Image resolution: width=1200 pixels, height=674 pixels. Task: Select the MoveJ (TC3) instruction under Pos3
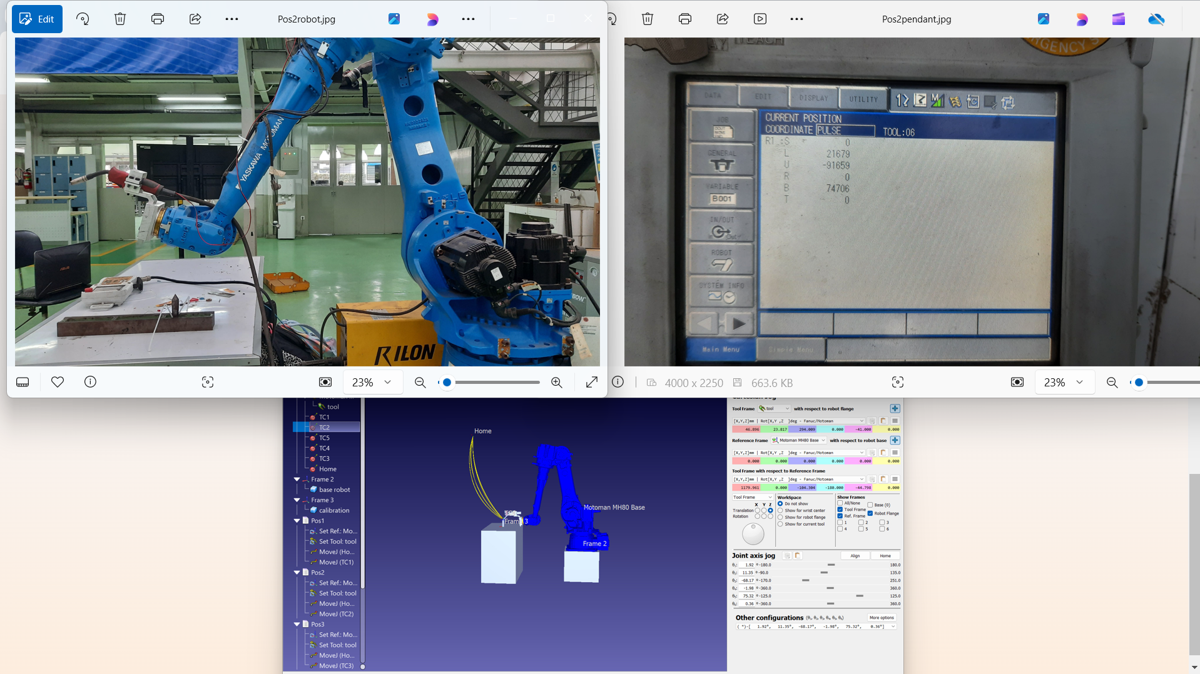(335, 666)
